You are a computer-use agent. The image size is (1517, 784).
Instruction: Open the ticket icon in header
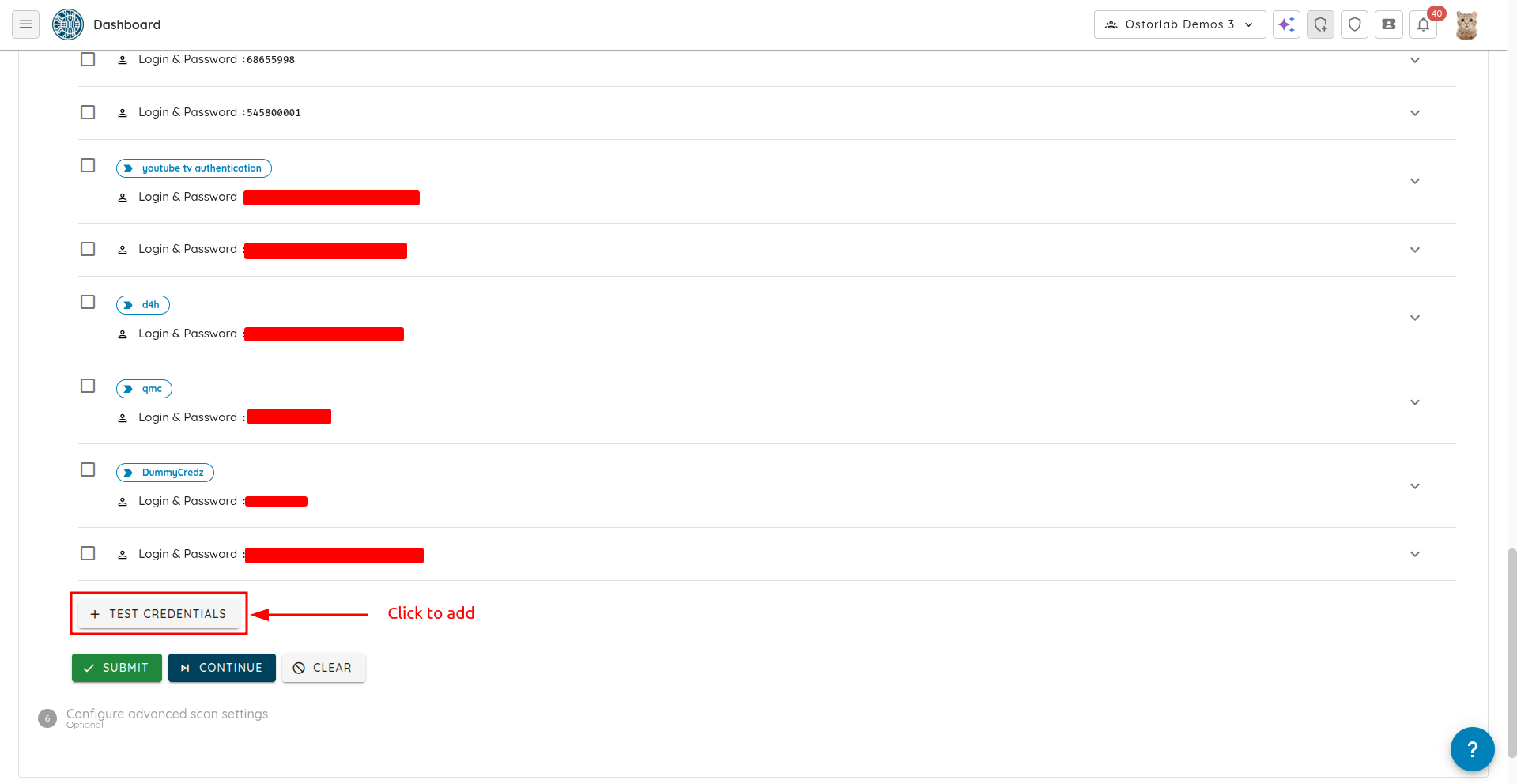point(1388,24)
